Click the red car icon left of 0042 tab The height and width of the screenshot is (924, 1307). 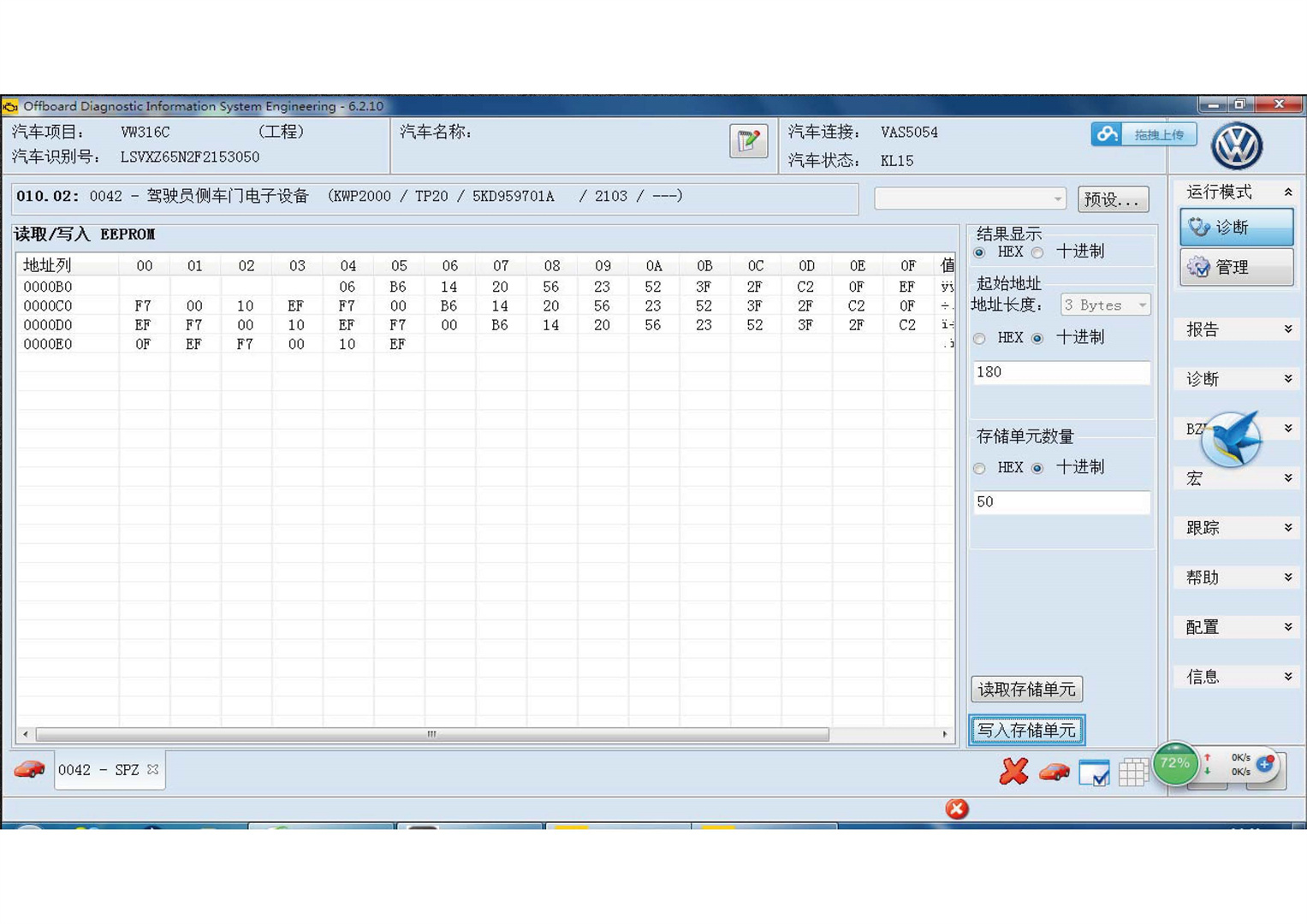click(30, 769)
